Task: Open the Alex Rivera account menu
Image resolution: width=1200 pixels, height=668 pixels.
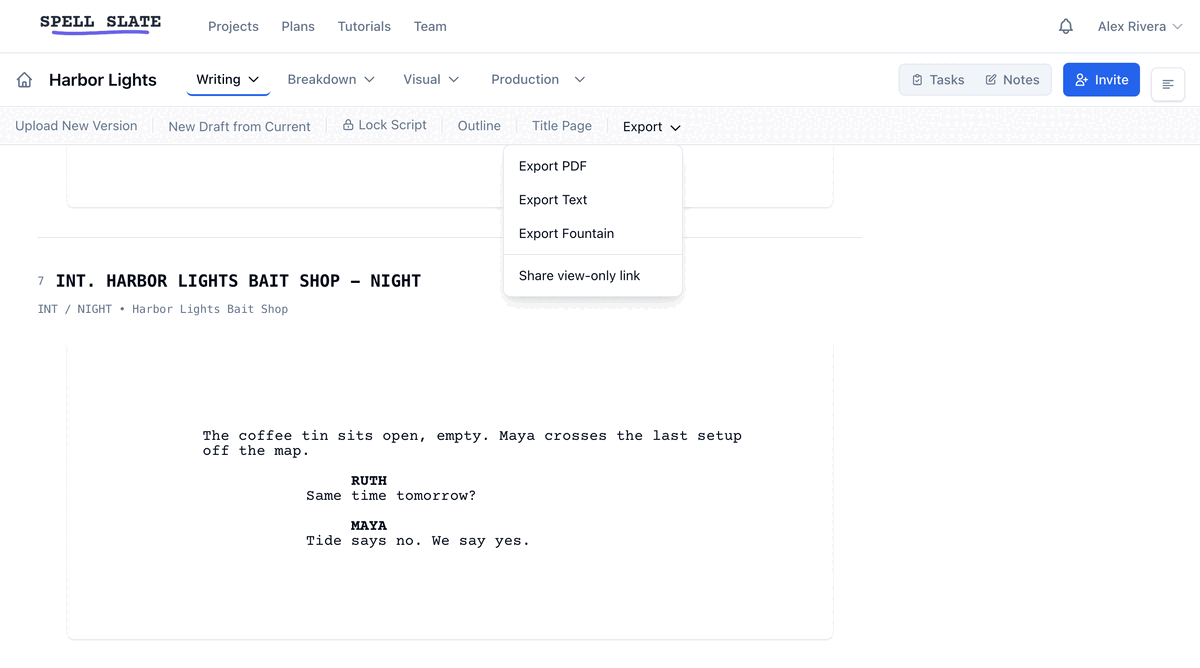Action: pyautogui.click(x=1140, y=27)
